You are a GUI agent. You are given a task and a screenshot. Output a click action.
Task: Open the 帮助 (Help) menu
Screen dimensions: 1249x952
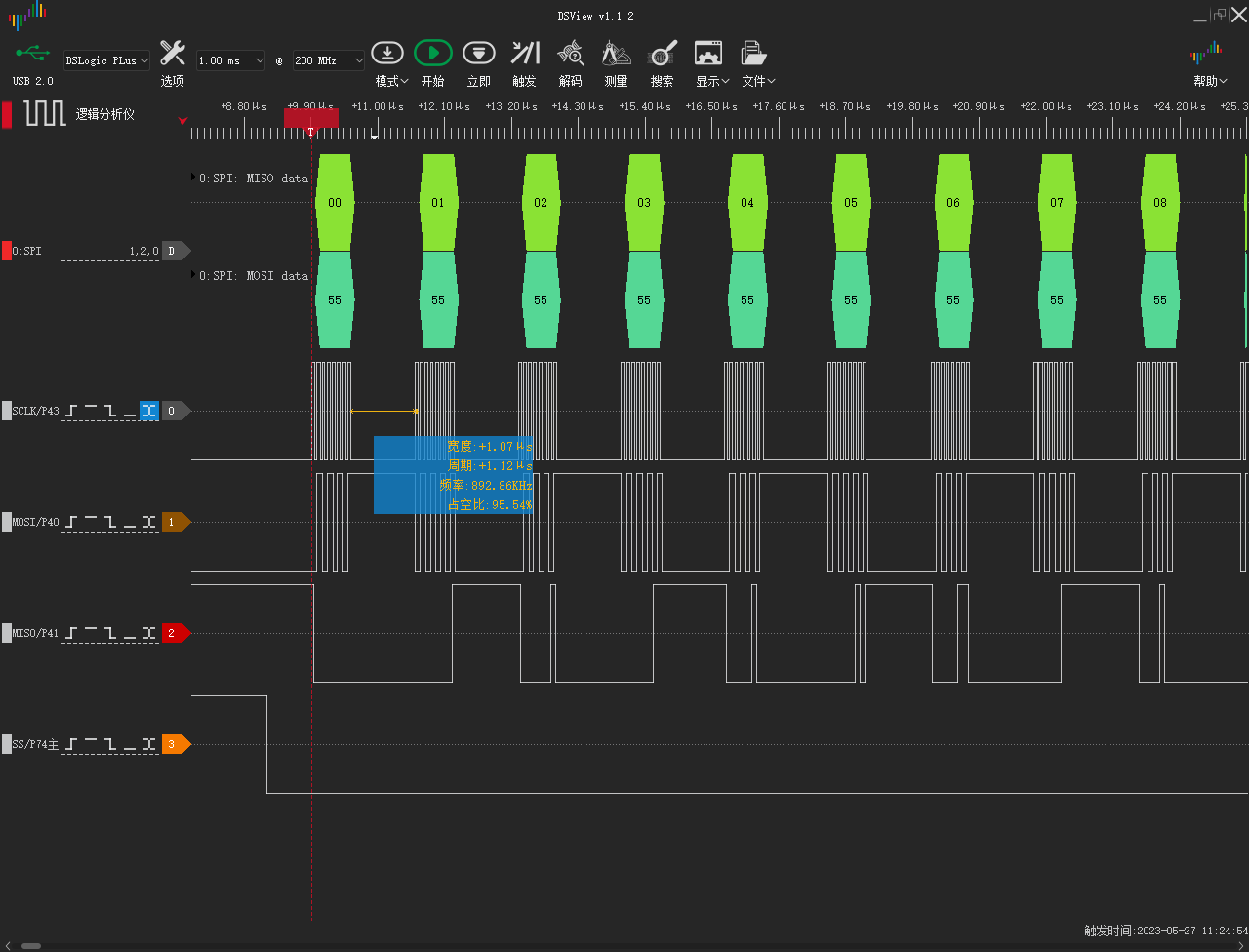(1210, 81)
